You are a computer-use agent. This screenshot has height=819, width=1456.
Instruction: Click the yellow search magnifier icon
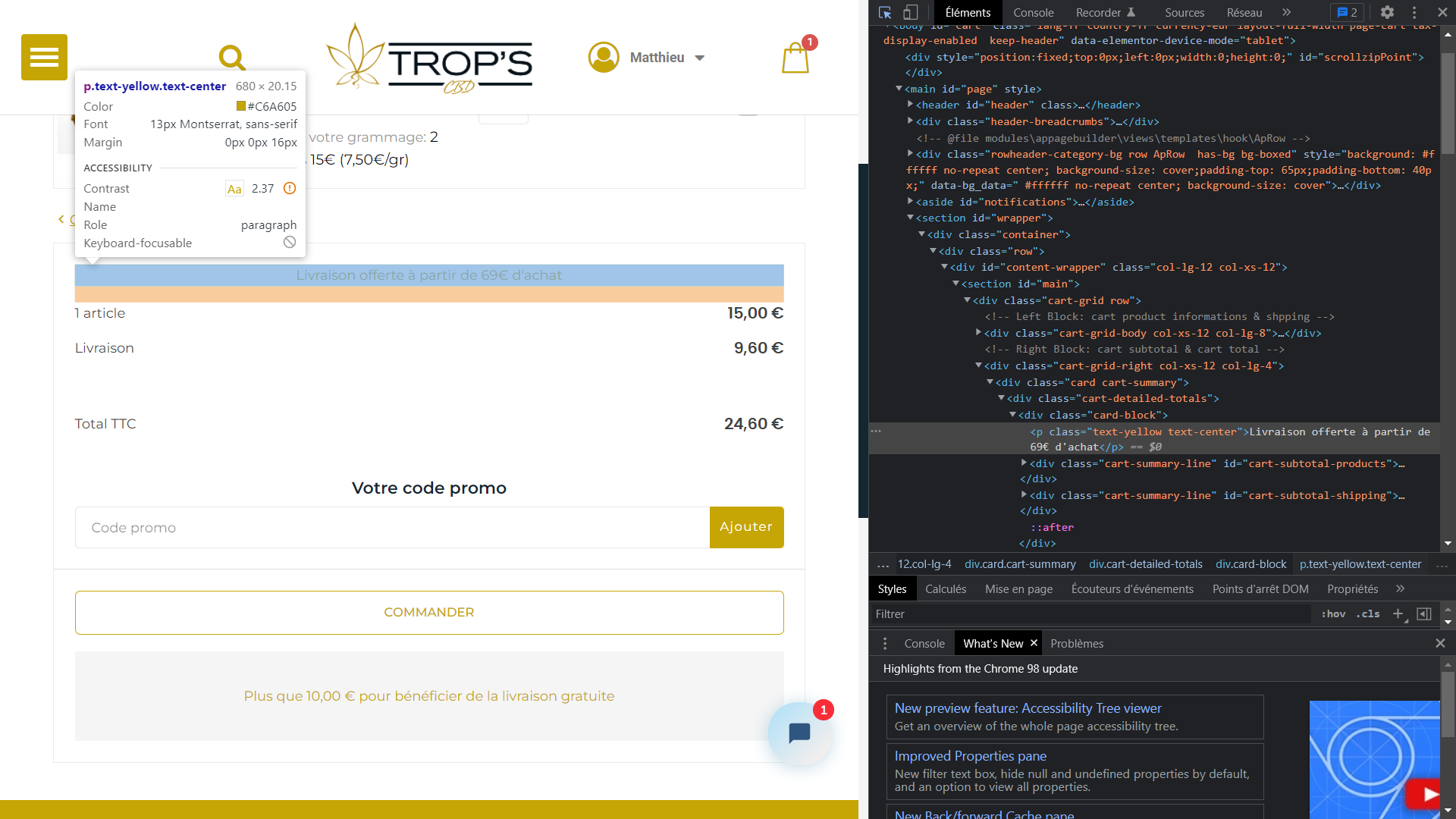pyautogui.click(x=232, y=57)
